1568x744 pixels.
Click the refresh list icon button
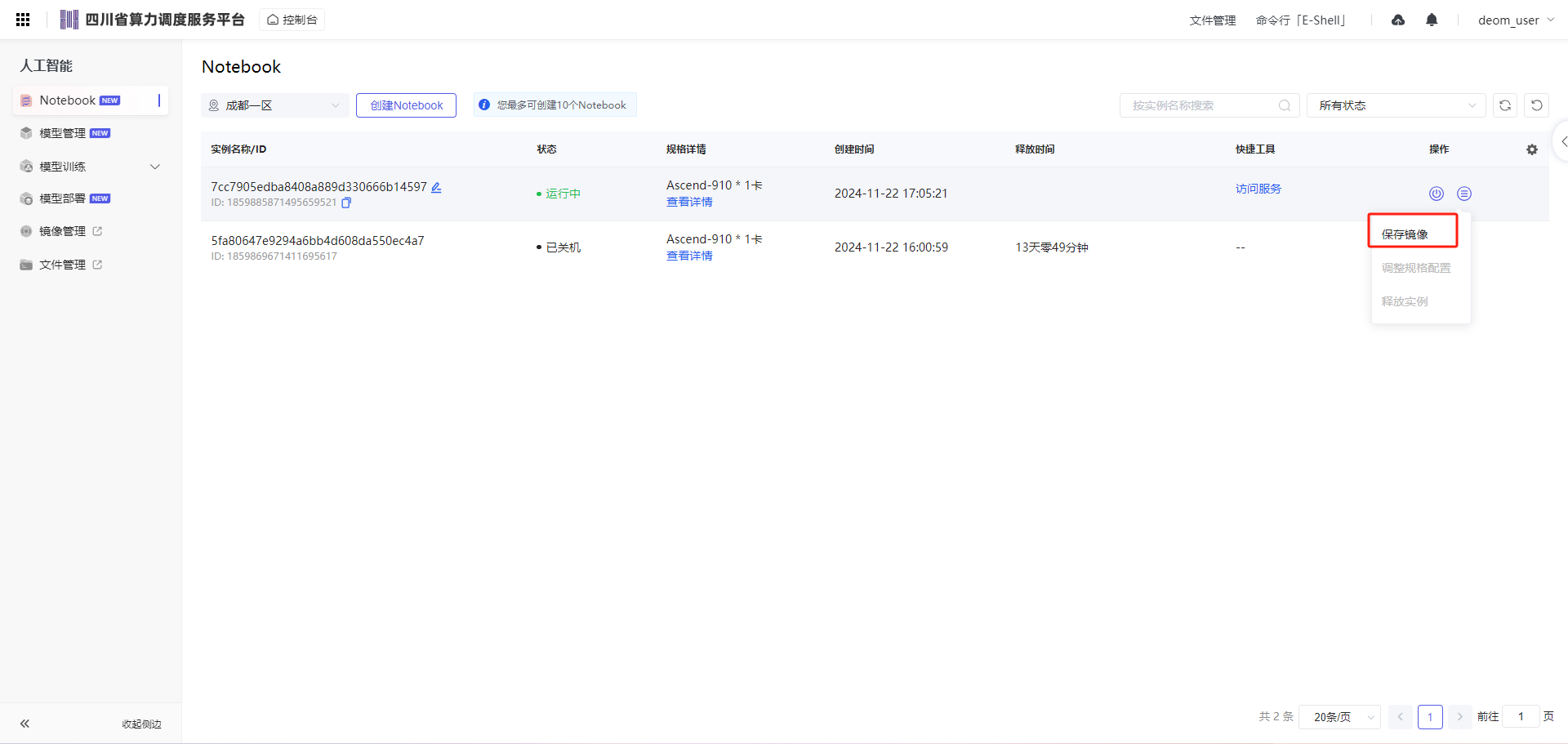click(x=1505, y=105)
